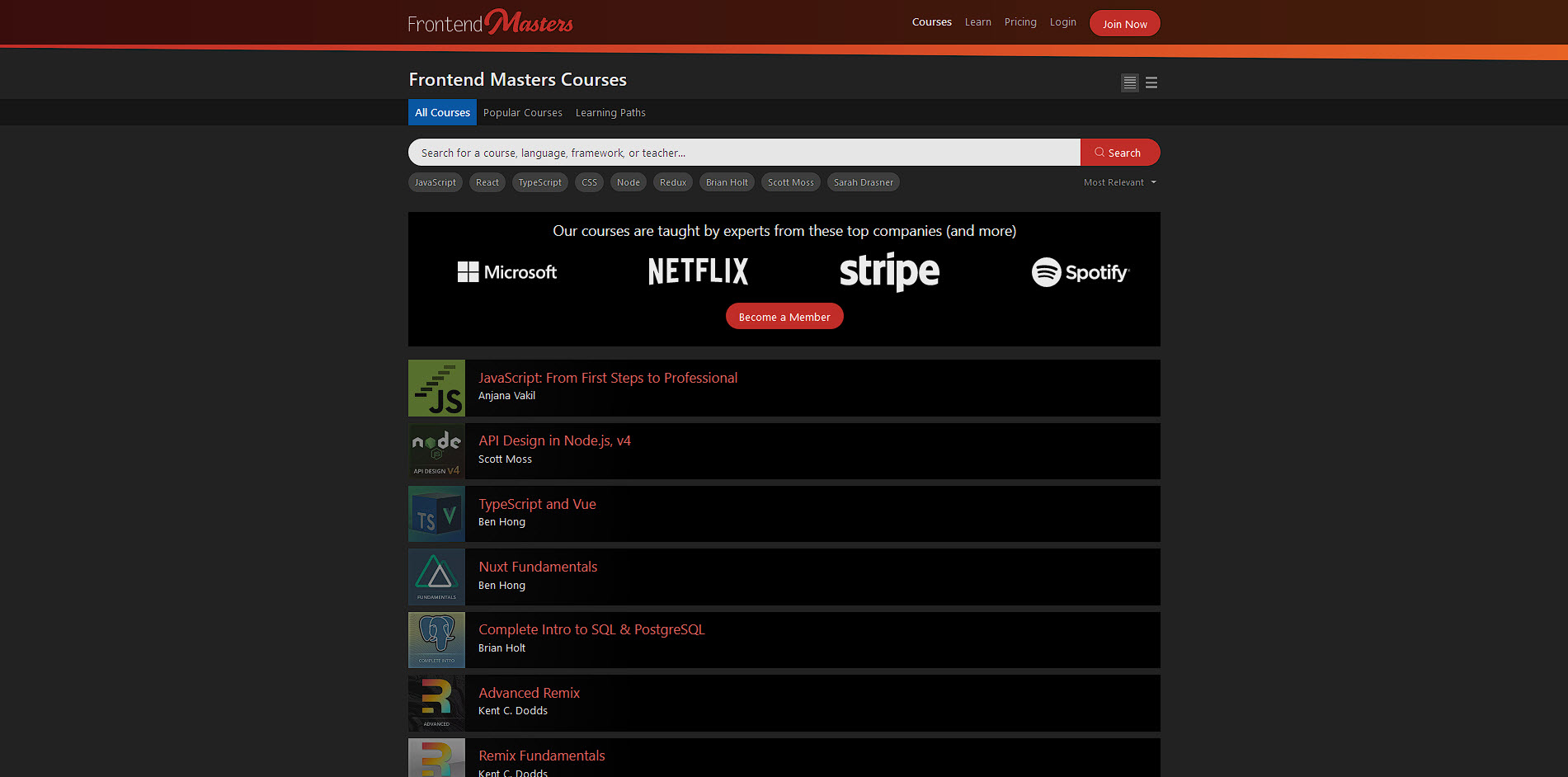Filter by the Scott Moss tag
Screen dimensions: 1568x777
tap(791, 182)
